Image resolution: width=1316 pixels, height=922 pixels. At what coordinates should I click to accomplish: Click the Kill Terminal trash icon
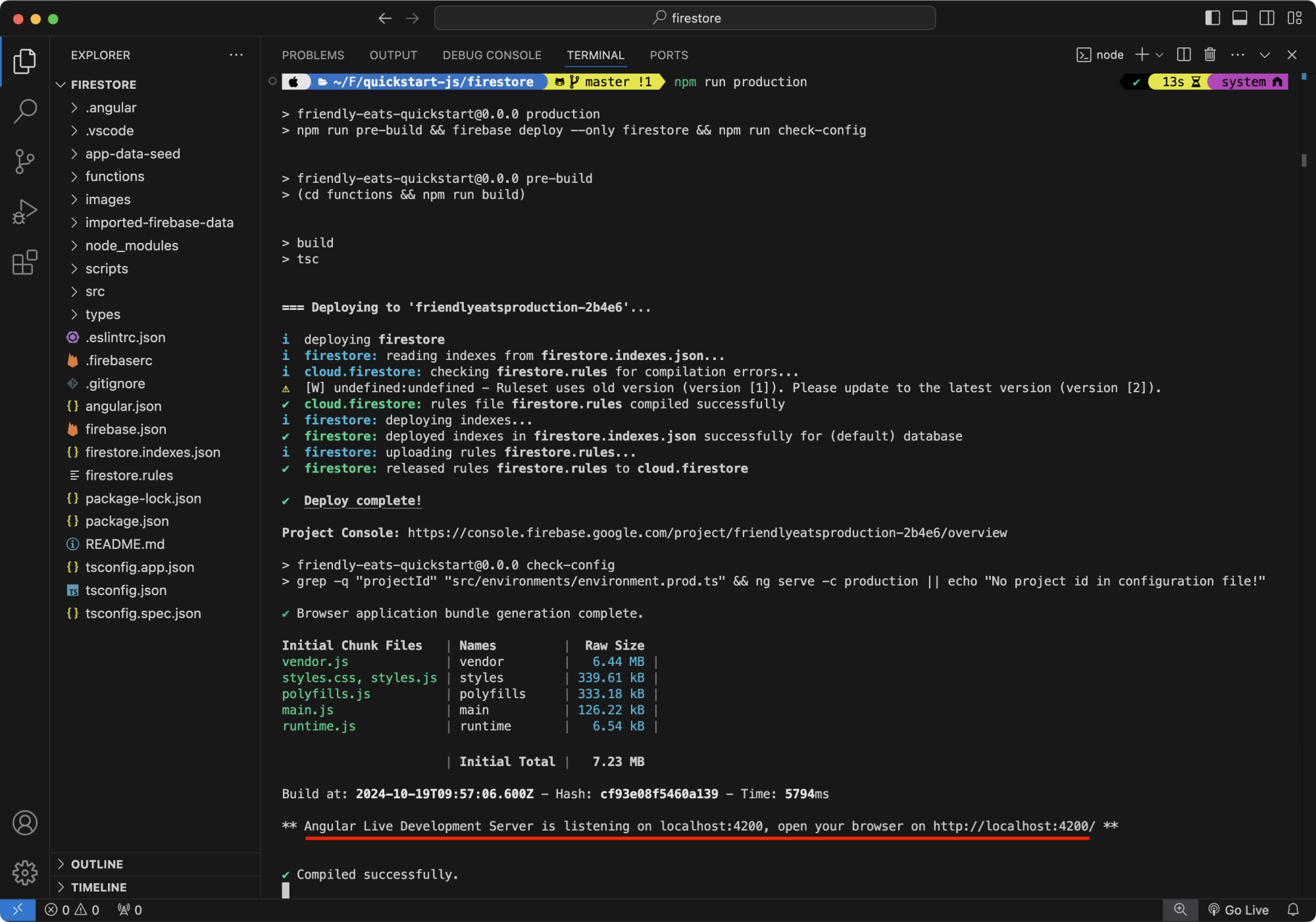click(1209, 55)
